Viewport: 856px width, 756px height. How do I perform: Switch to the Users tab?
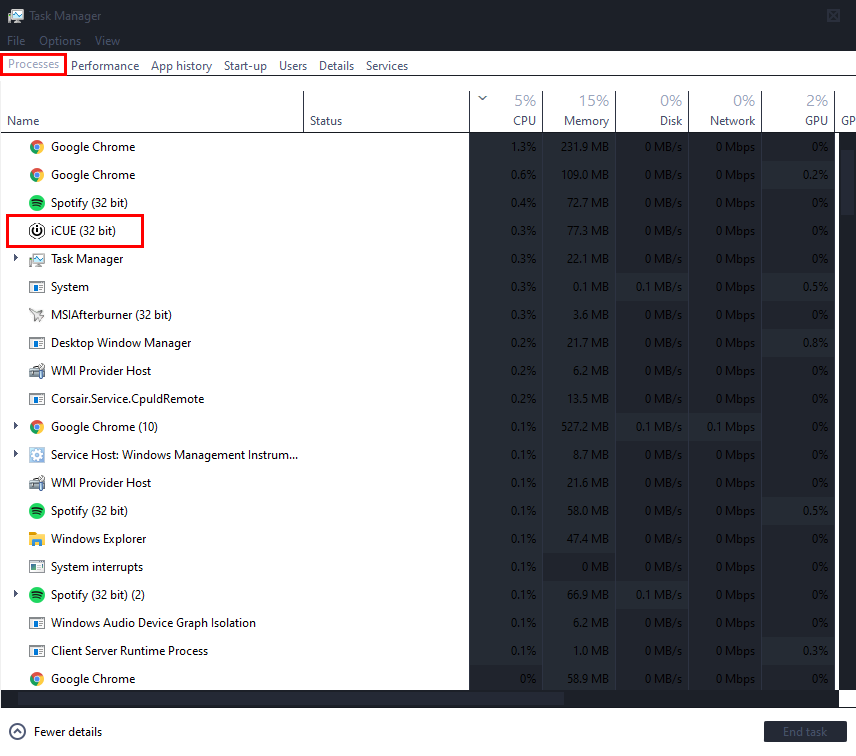click(x=293, y=66)
